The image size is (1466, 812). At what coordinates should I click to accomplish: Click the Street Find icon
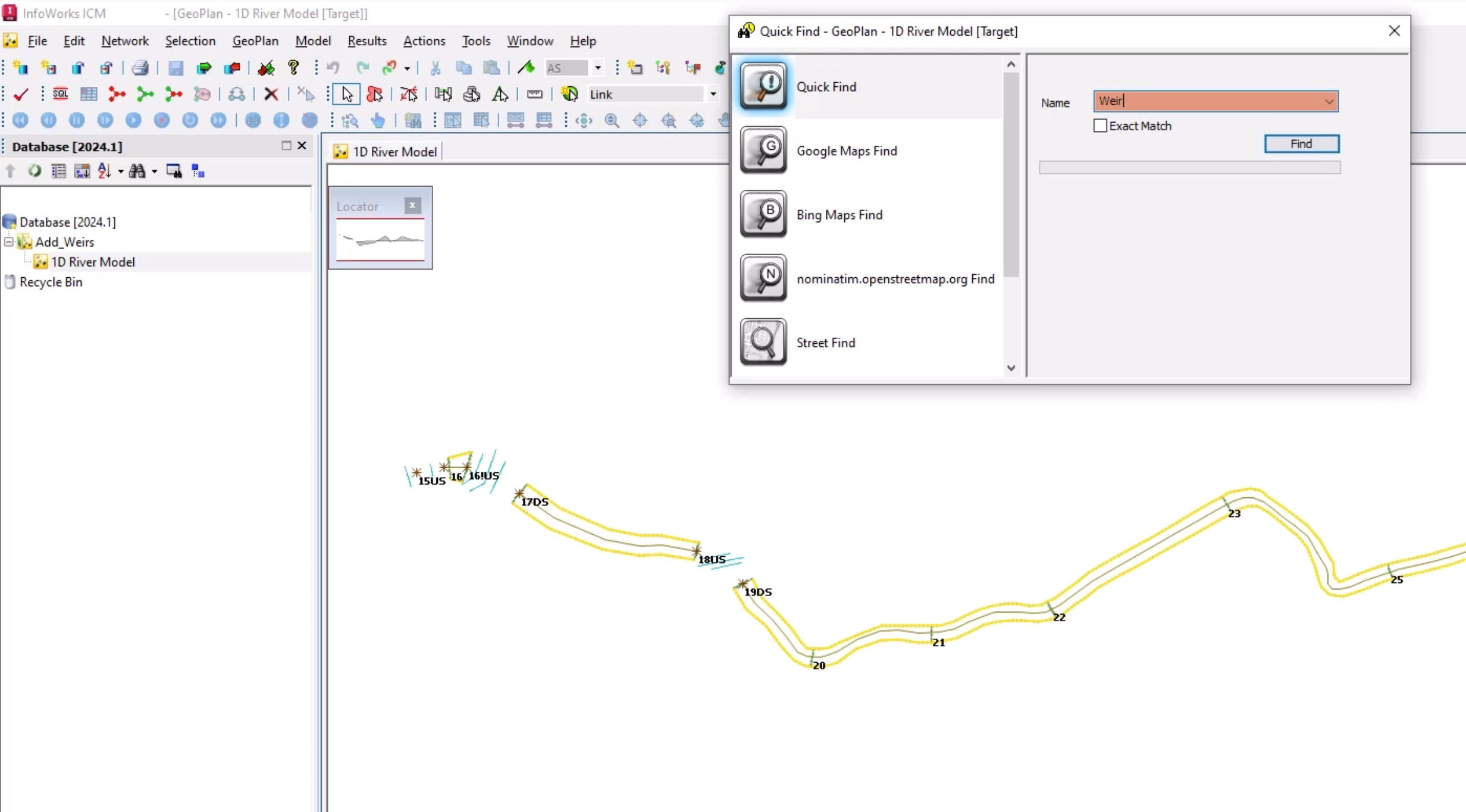(x=763, y=342)
